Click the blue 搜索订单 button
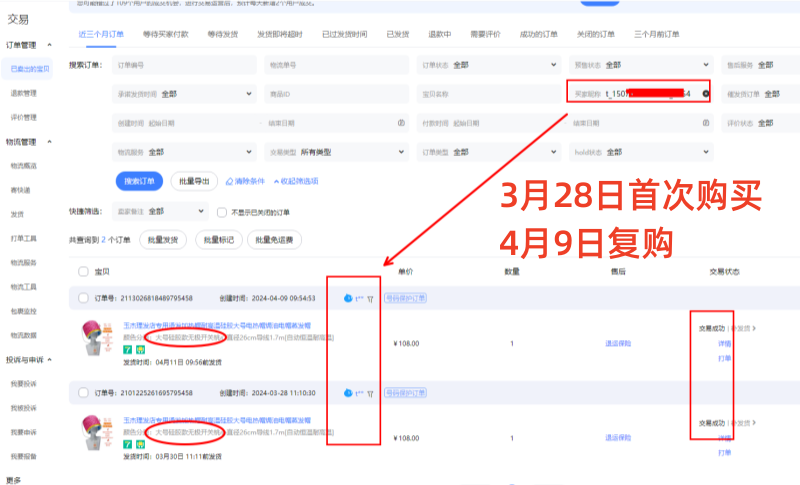 click(x=139, y=181)
